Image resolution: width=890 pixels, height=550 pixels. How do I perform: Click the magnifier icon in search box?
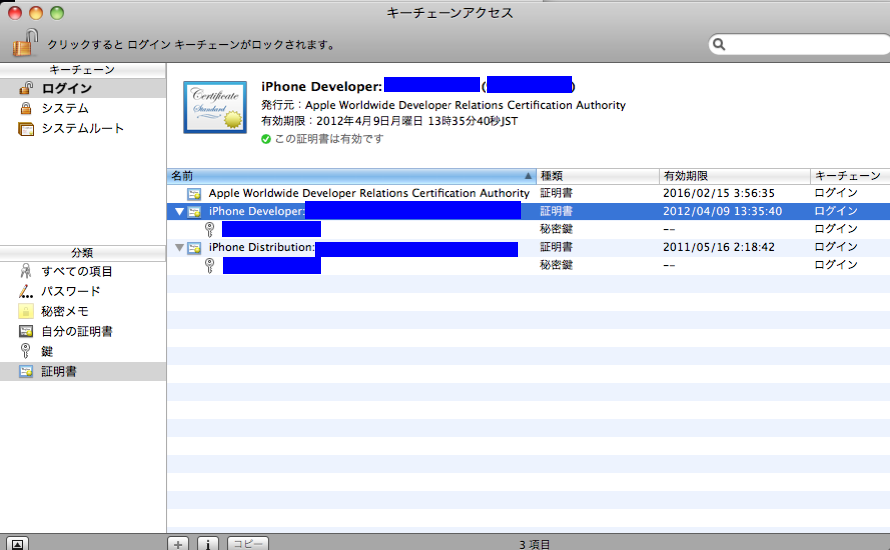(719, 44)
